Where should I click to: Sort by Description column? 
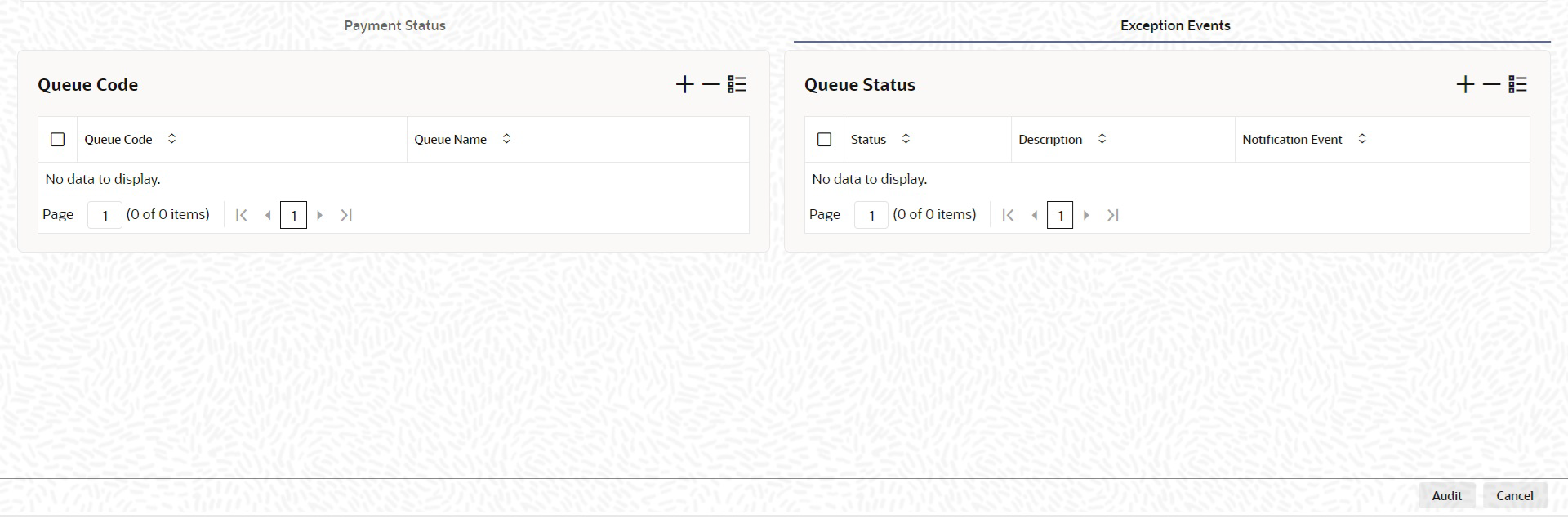pos(1102,139)
